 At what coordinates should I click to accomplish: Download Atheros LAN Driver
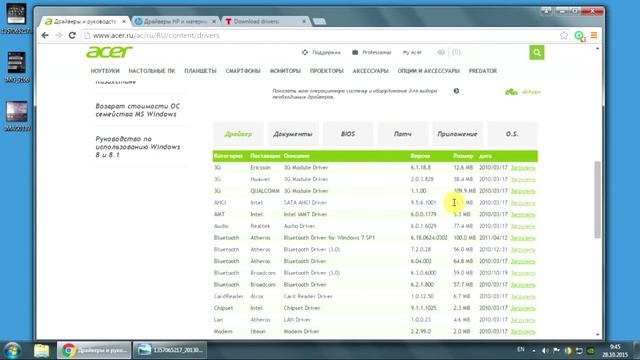[523, 320]
